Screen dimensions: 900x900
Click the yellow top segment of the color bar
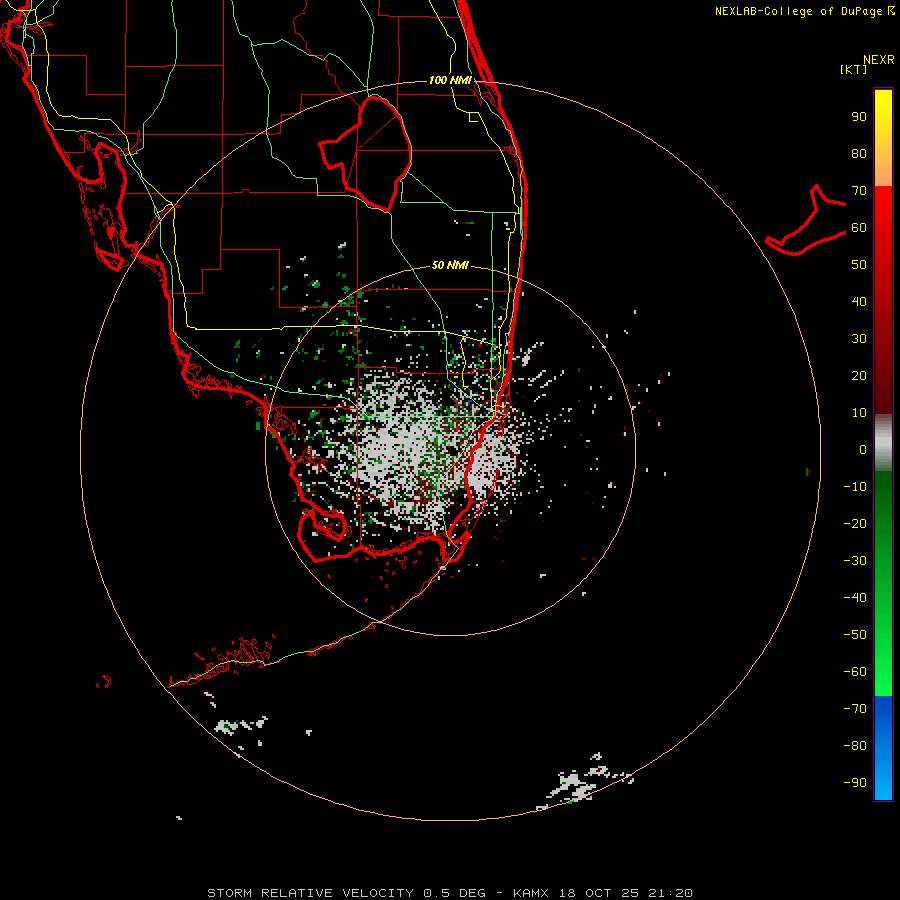pos(883,138)
